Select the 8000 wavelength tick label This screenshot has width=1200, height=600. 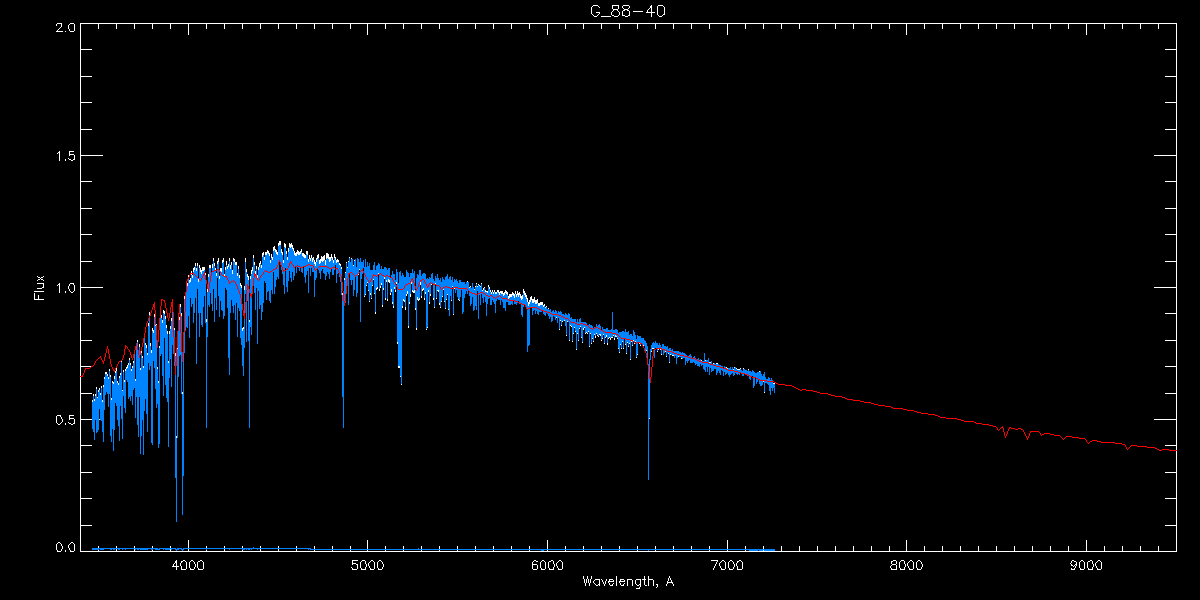907,564
